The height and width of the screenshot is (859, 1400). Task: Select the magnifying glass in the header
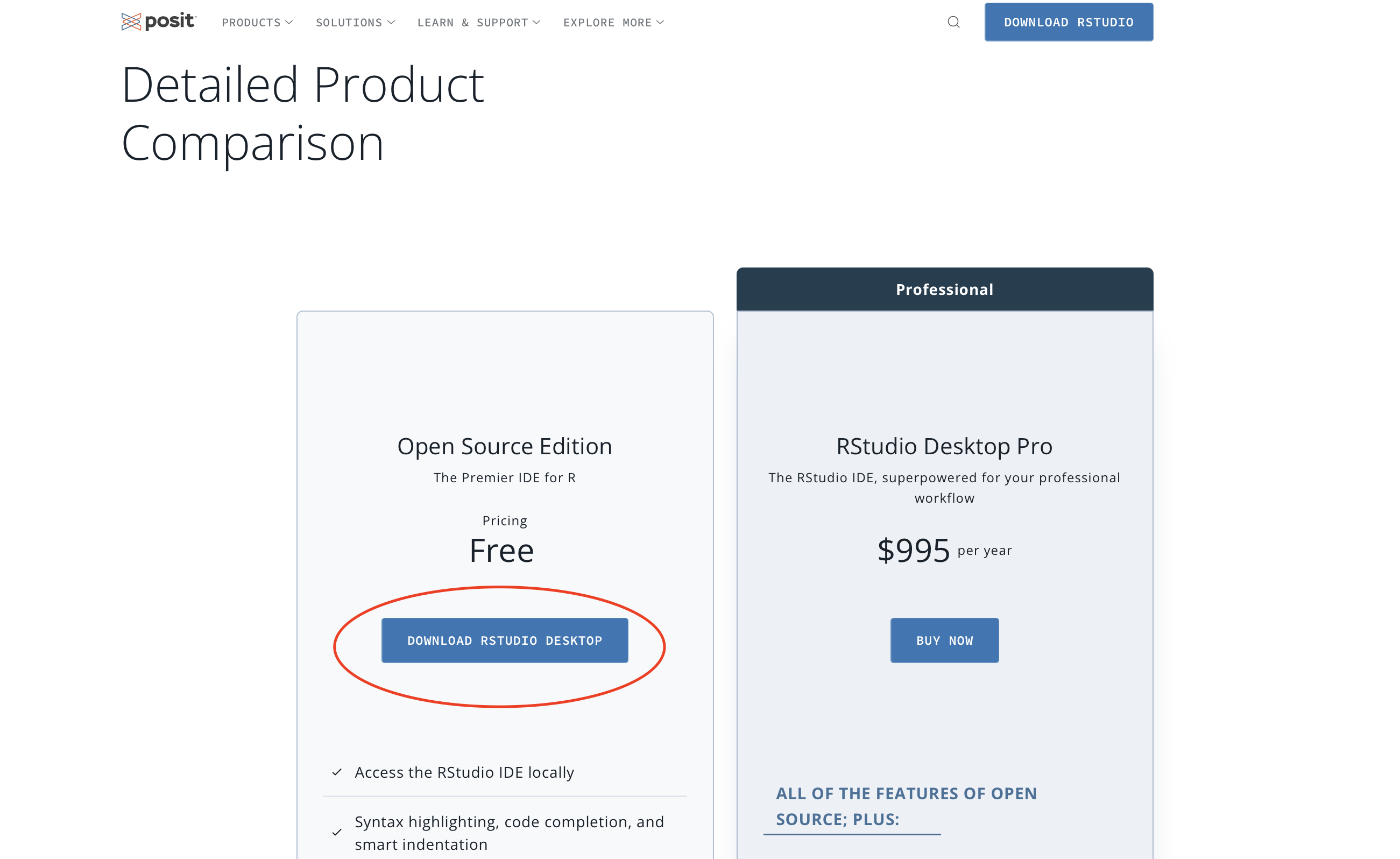click(x=954, y=22)
